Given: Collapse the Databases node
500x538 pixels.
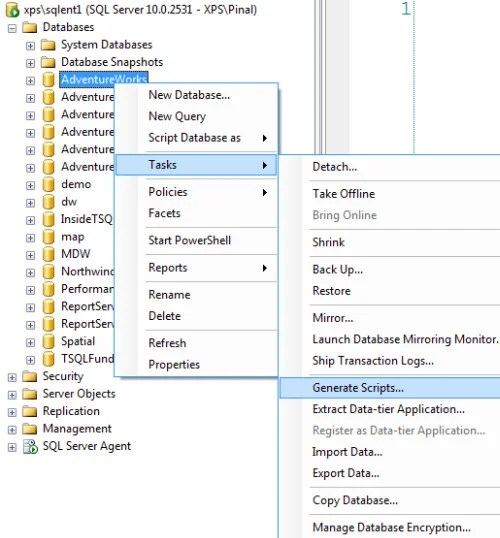Looking at the screenshot, I should pyautogui.click(x=12, y=28).
